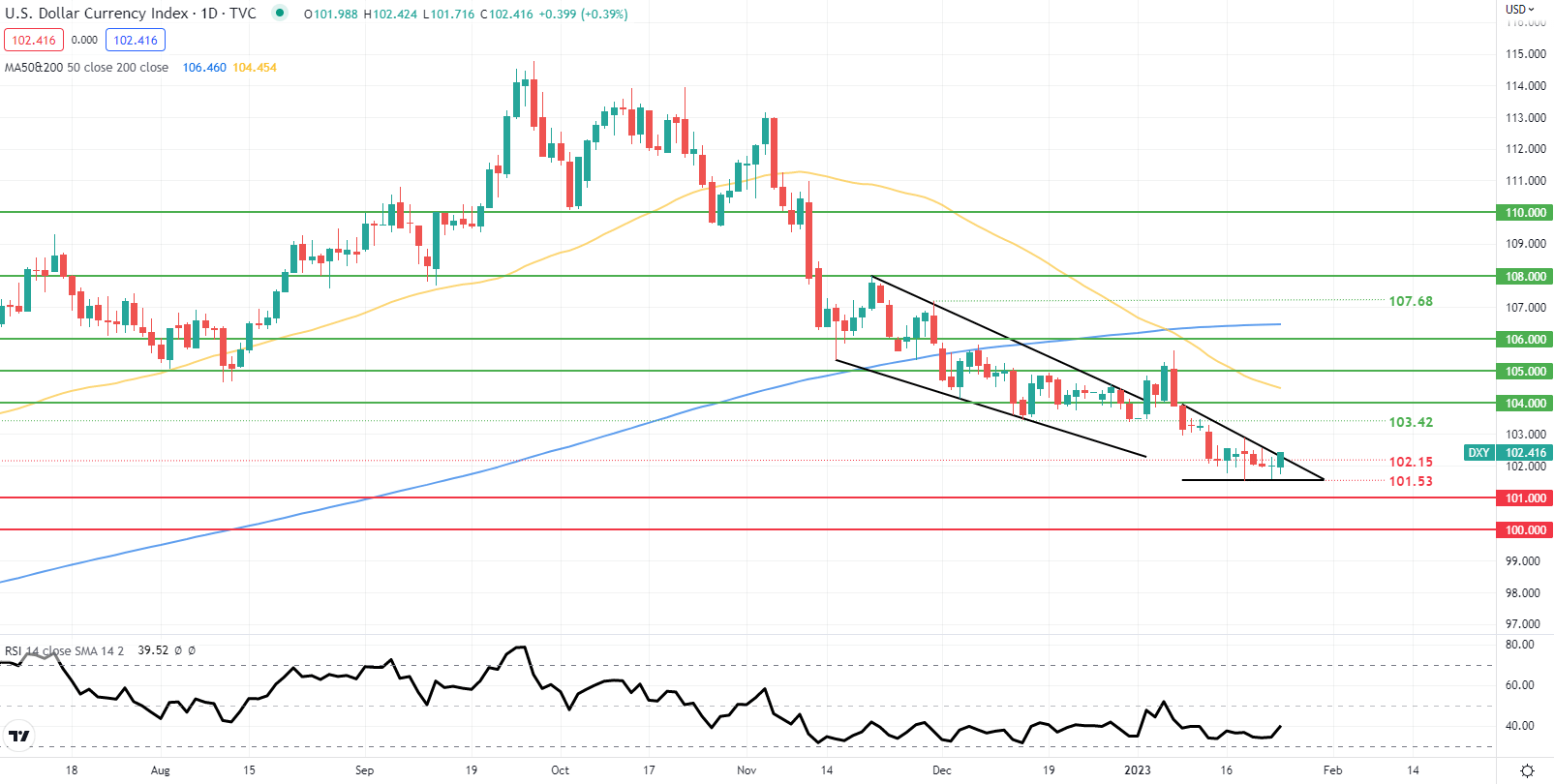Image resolution: width=1554 pixels, height=784 pixels.
Task: Click the Nov label on time axis
Action: point(746,770)
